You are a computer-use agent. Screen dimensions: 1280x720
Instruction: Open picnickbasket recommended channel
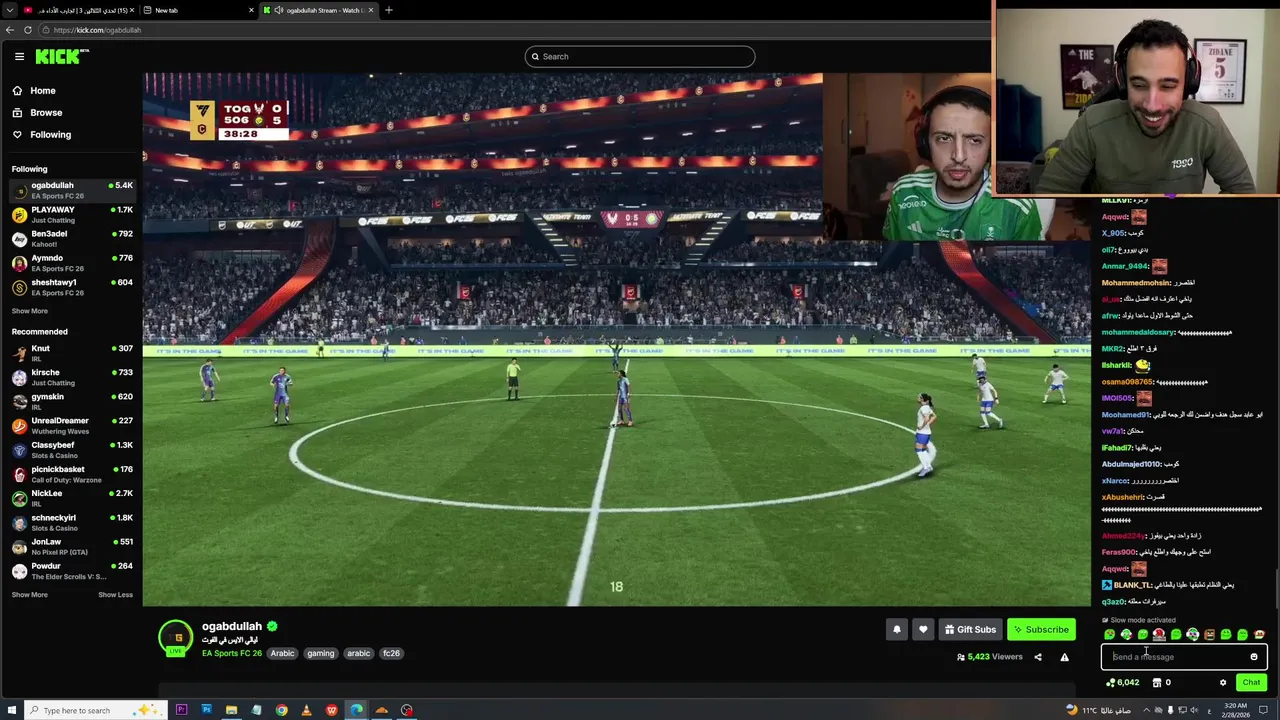72,474
